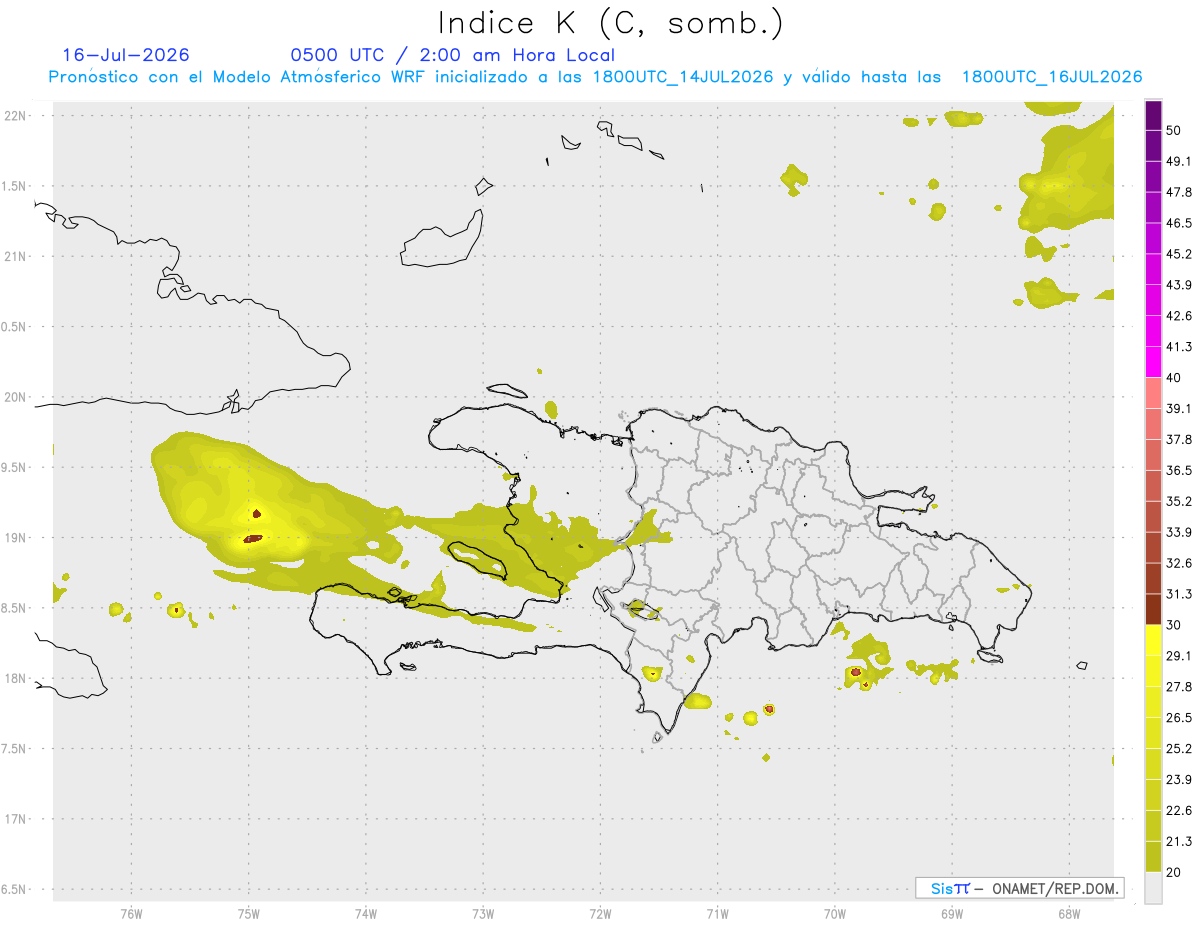Click the longitude label "71W"
The image size is (1200, 927).
(x=717, y=913)
